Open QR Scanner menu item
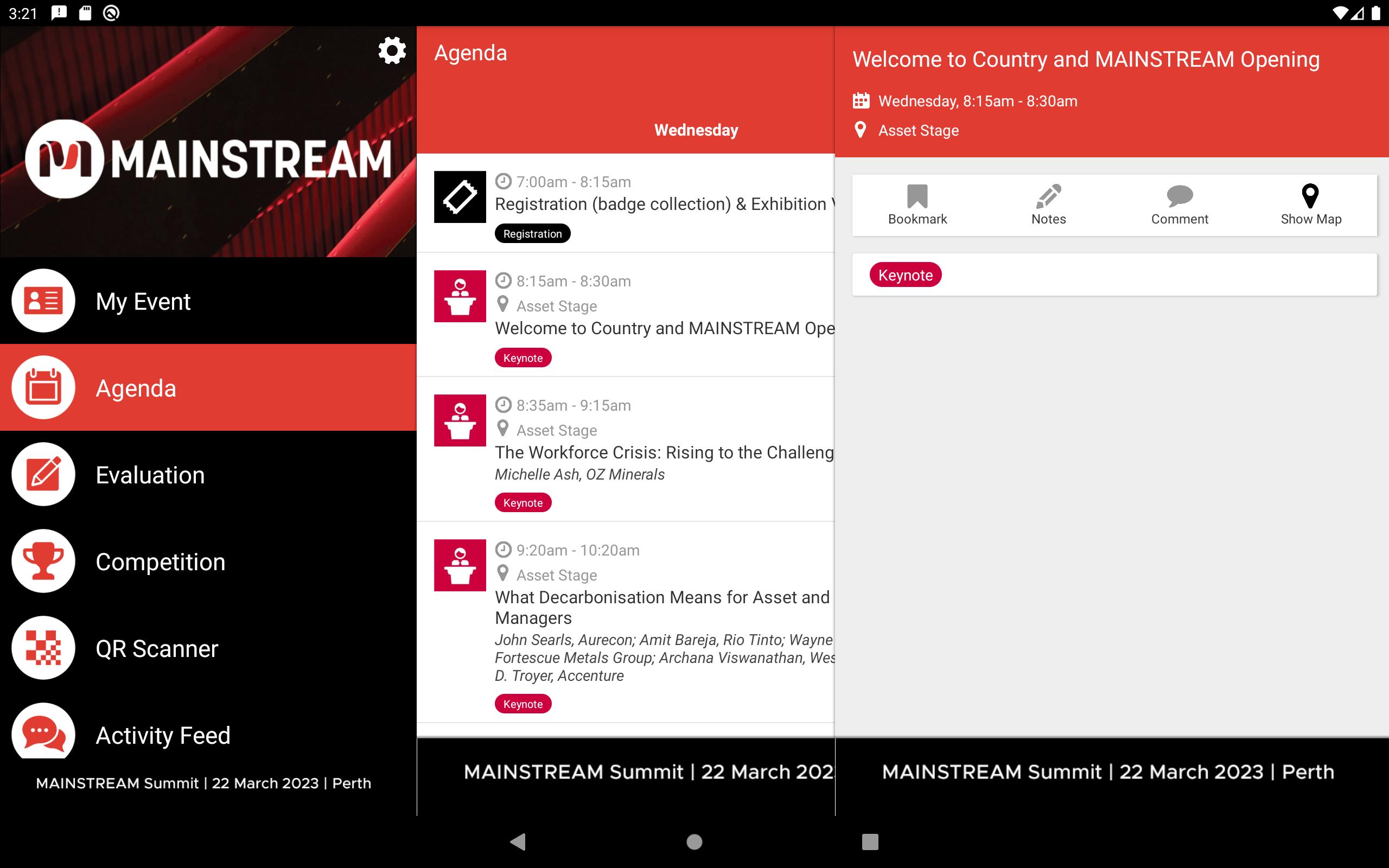 (208, 648)
